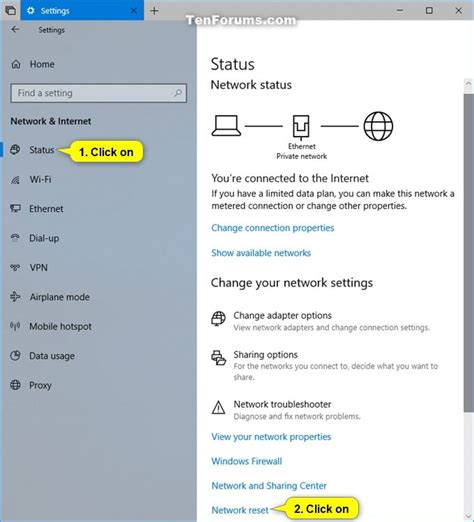Viewport: 474px width, 522px height.
Task: Open Wi-Fi settings
Action: (40, 180)
